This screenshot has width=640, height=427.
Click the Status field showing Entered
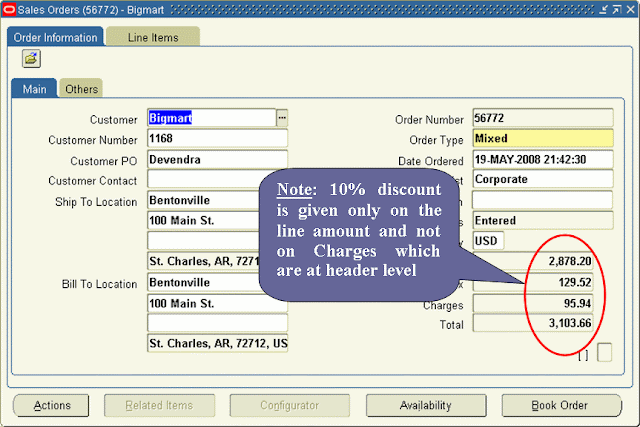[x=543, y=220]
